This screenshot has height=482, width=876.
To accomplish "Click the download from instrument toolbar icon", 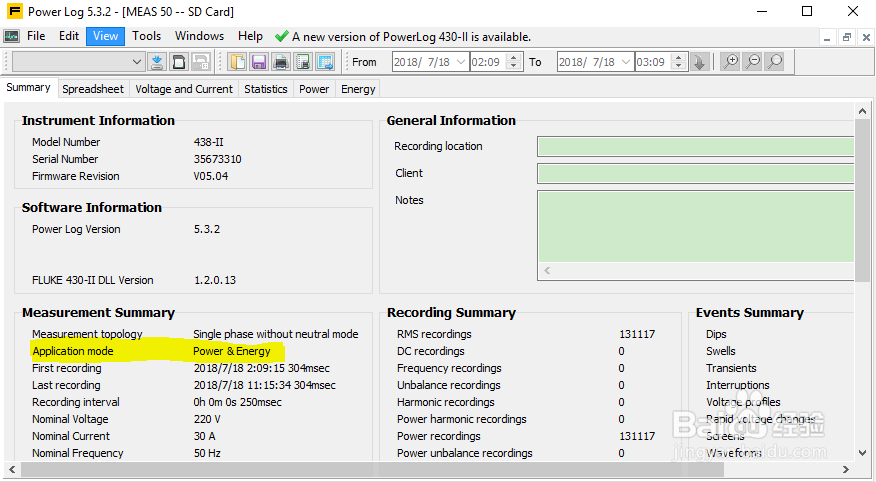I will coord(157,61).
